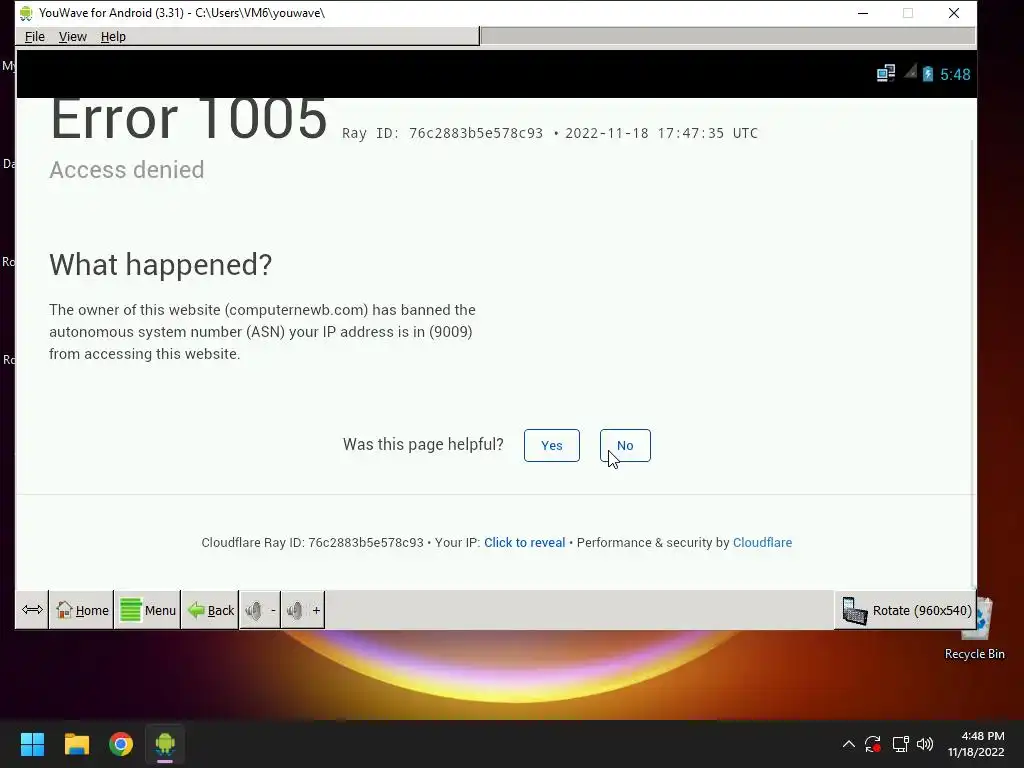Click to reveal your IP address

(x=524, y=543)
